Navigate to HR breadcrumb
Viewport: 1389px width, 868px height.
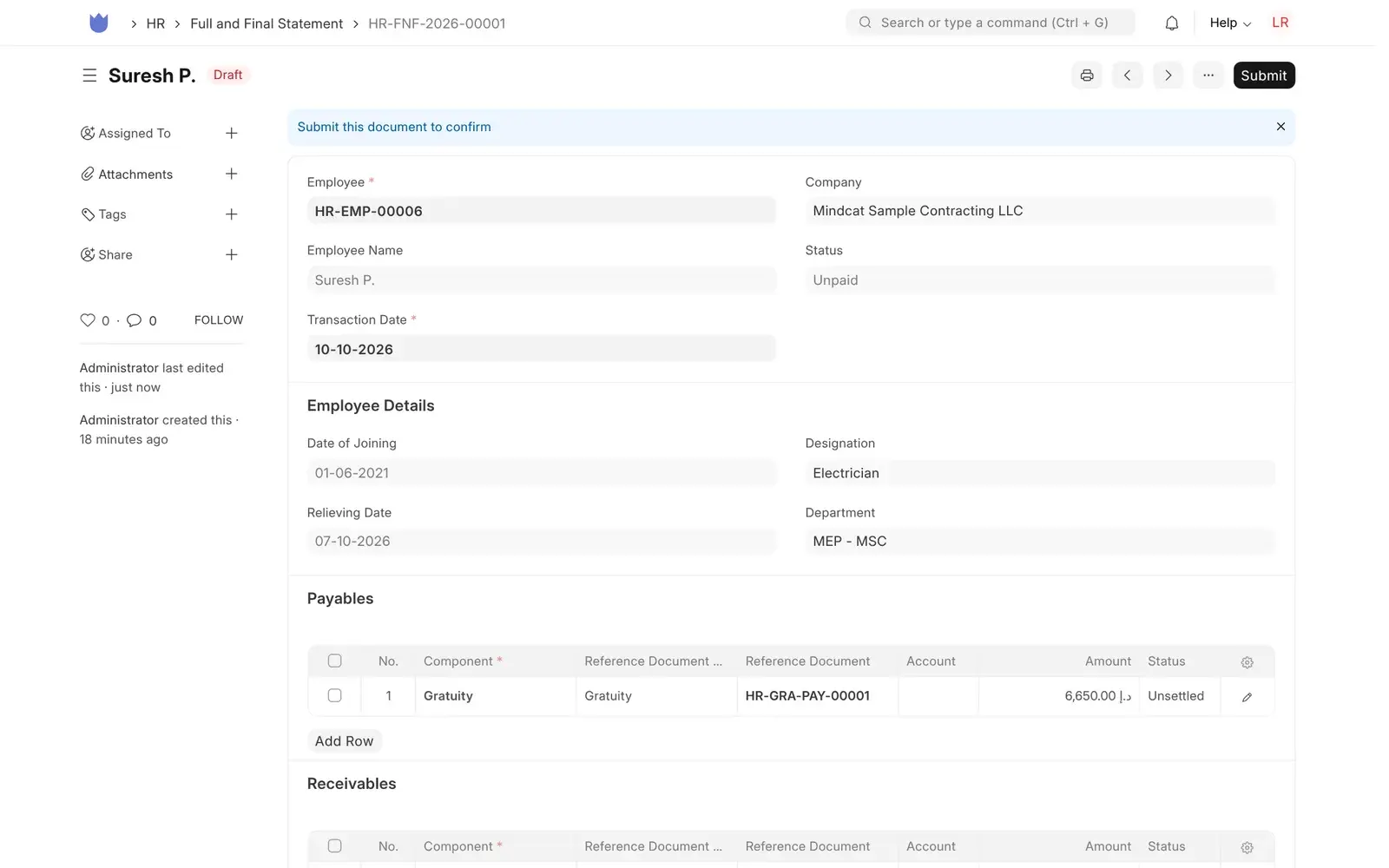pyautogui.click(x=155, y=23)
